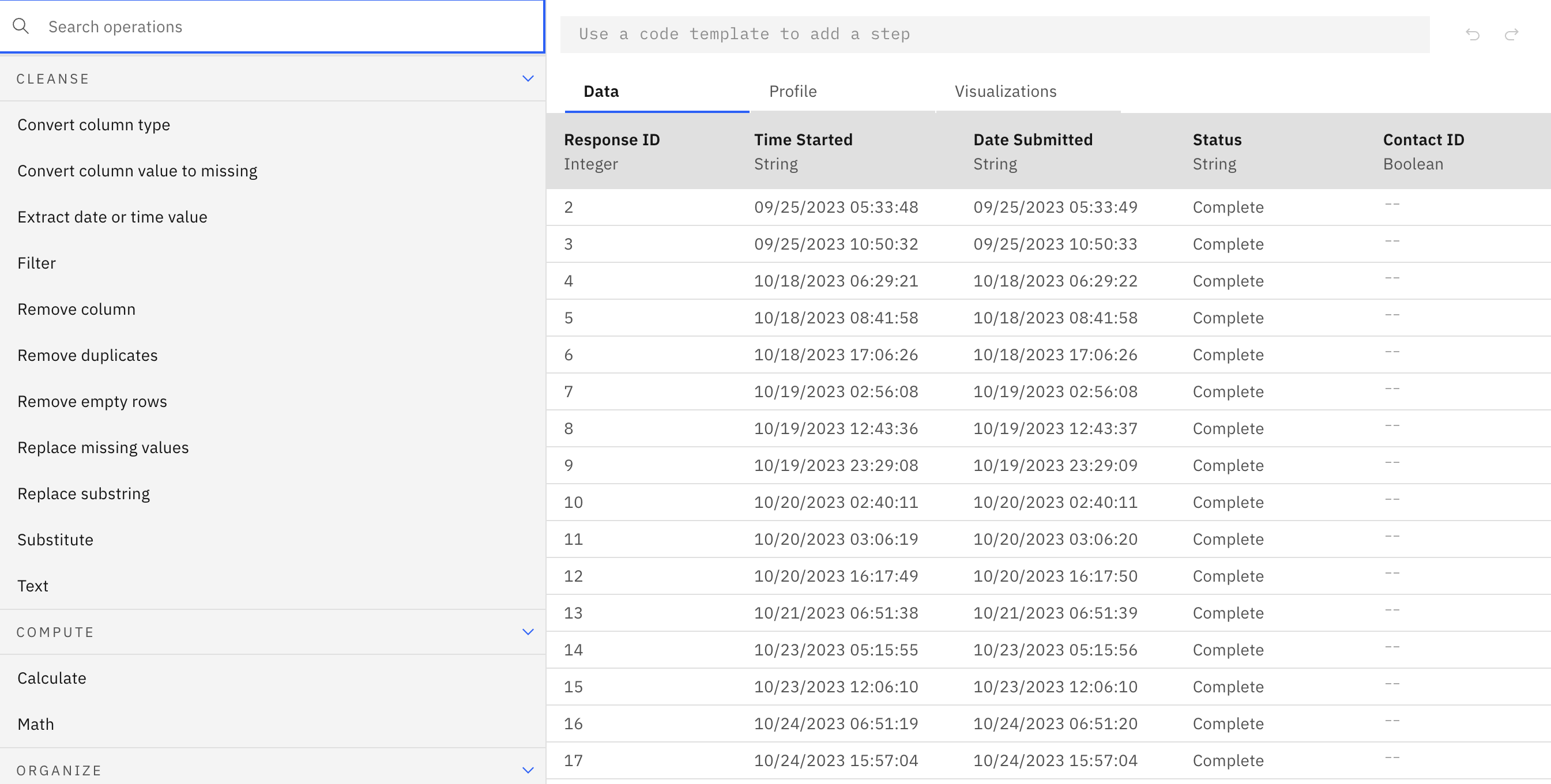
Task: Select the Data tab
Action: point(601,92)
